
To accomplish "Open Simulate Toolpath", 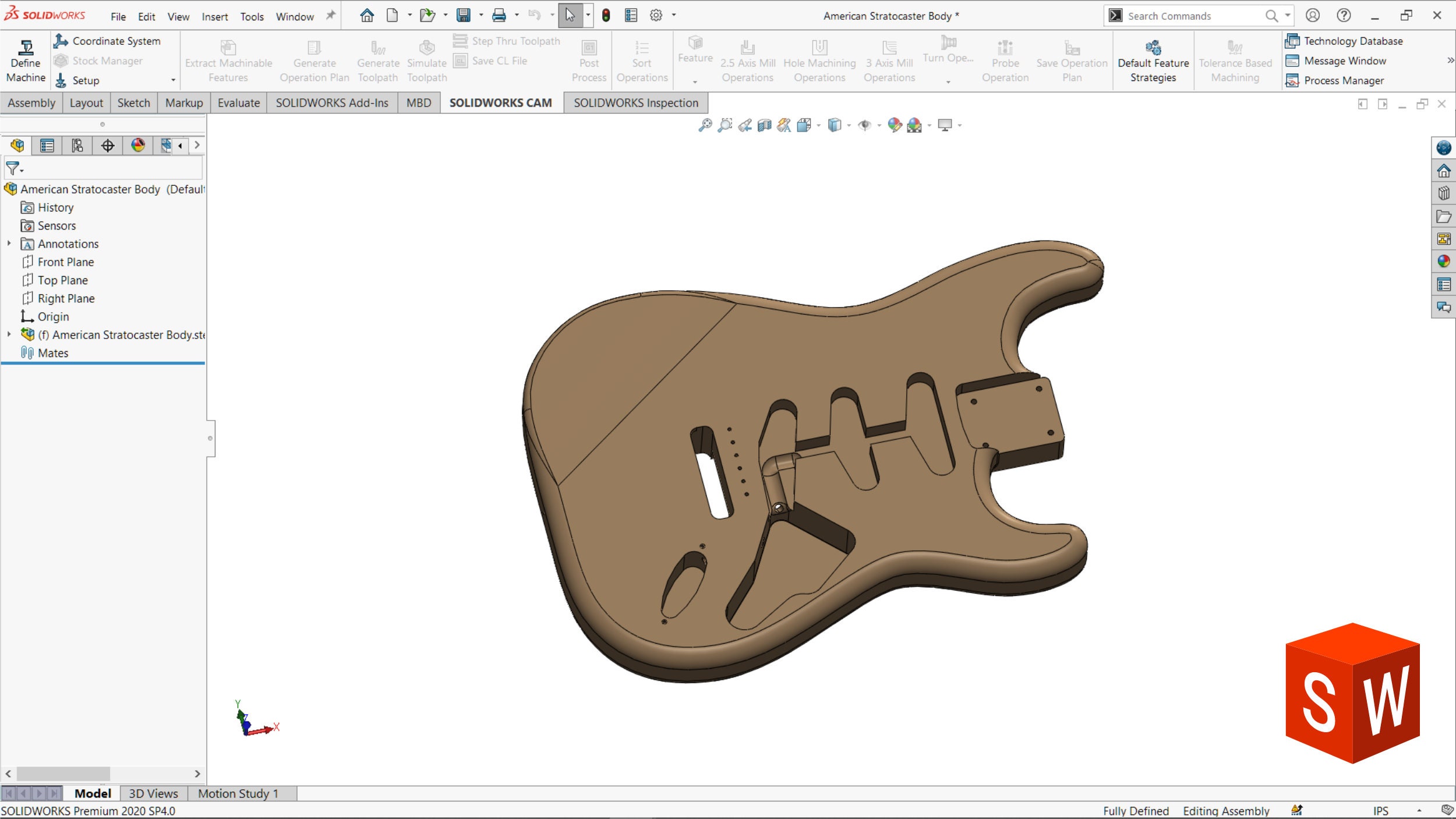I will pyautogui.click(x=426, y=58).
